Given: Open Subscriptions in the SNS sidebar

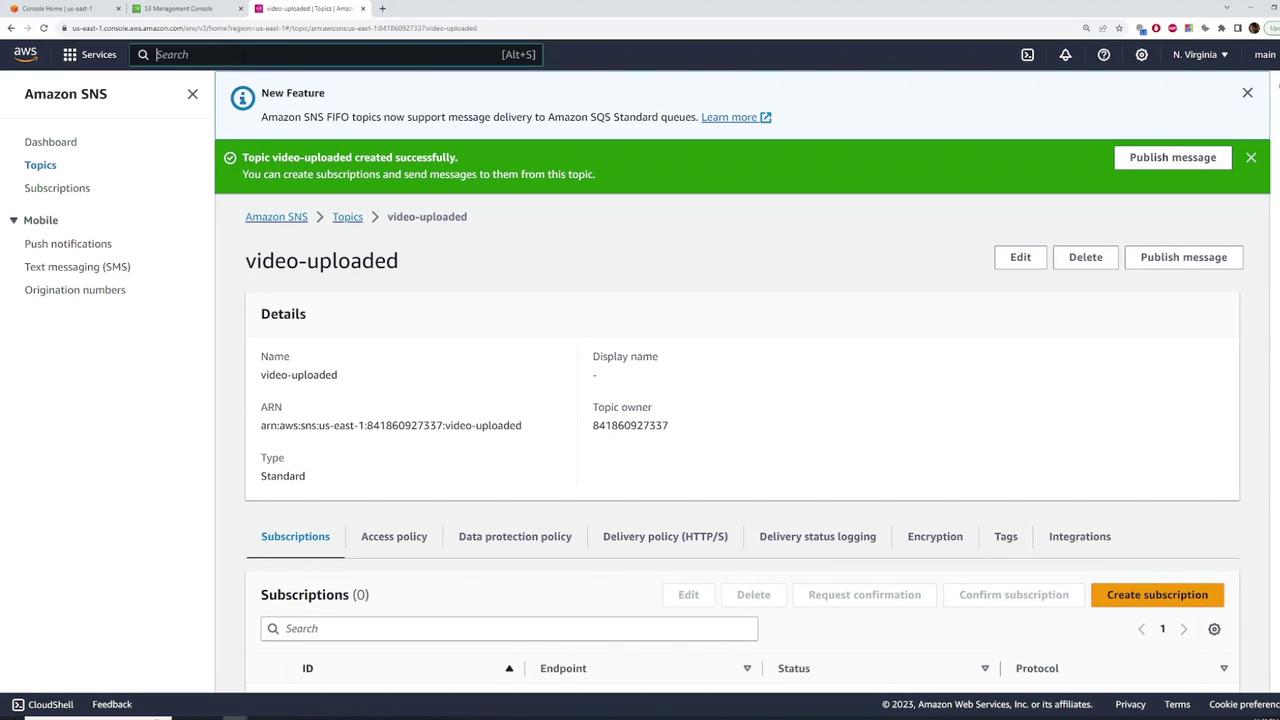Looking at the screenshot, I should click(57, 188).
